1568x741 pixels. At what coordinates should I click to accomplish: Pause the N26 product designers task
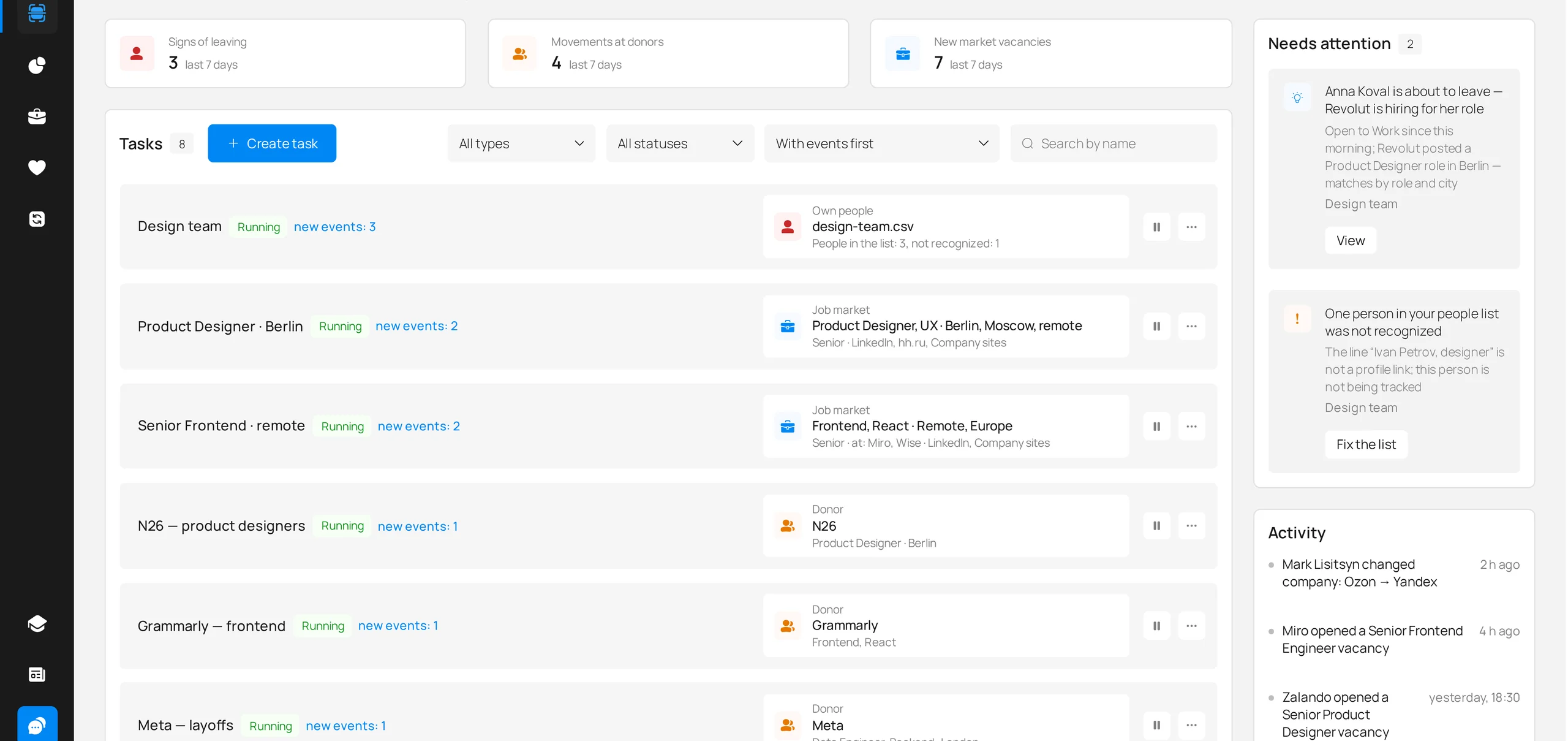click(x=1156, y=526)
